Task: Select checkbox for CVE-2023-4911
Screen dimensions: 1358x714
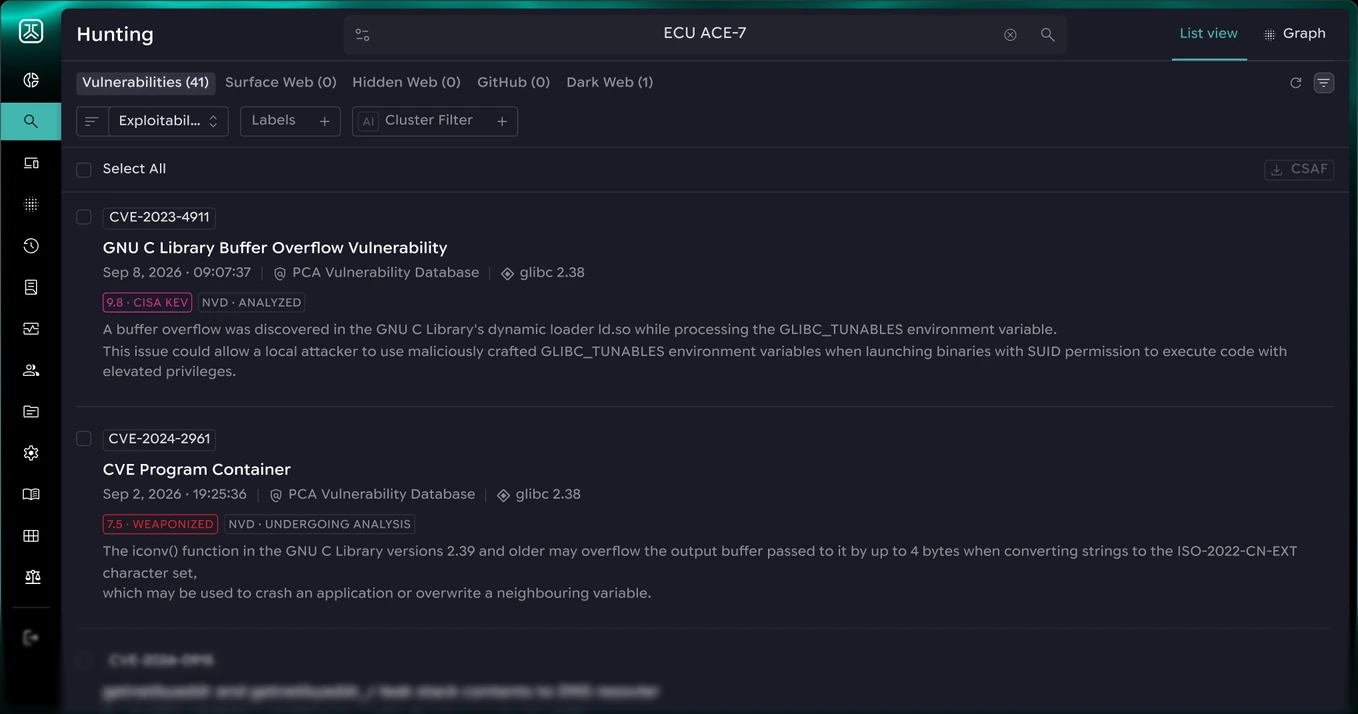Action: tap(84, 217)
